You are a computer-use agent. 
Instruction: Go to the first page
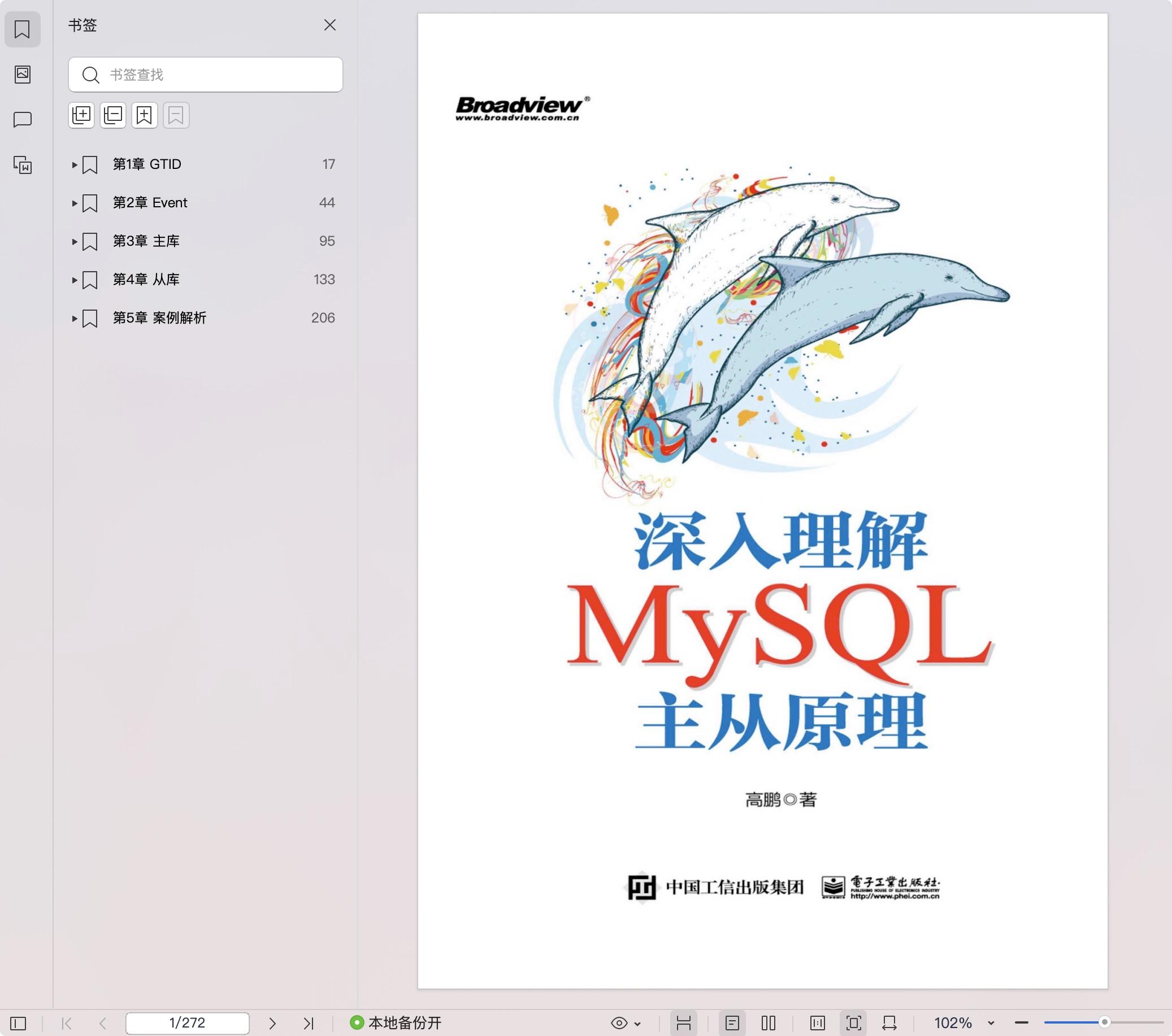coord(67,1023)
